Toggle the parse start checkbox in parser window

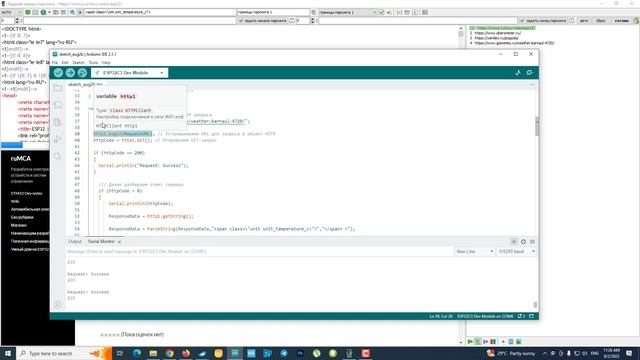[x=241, y=20]
